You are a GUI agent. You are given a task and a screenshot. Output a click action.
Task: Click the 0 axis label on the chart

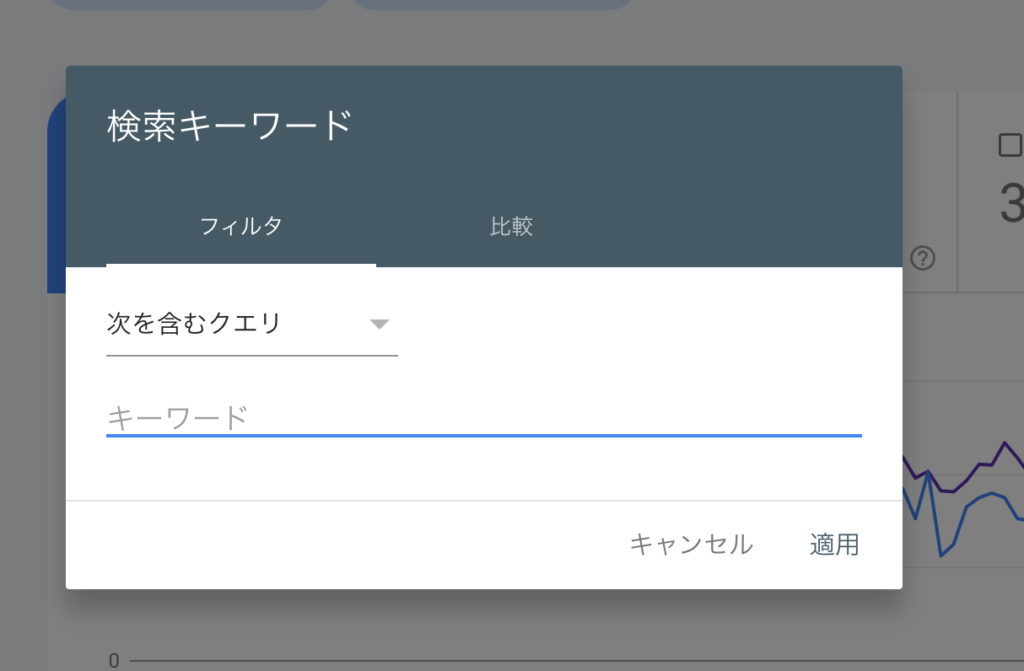pos(114,661)
